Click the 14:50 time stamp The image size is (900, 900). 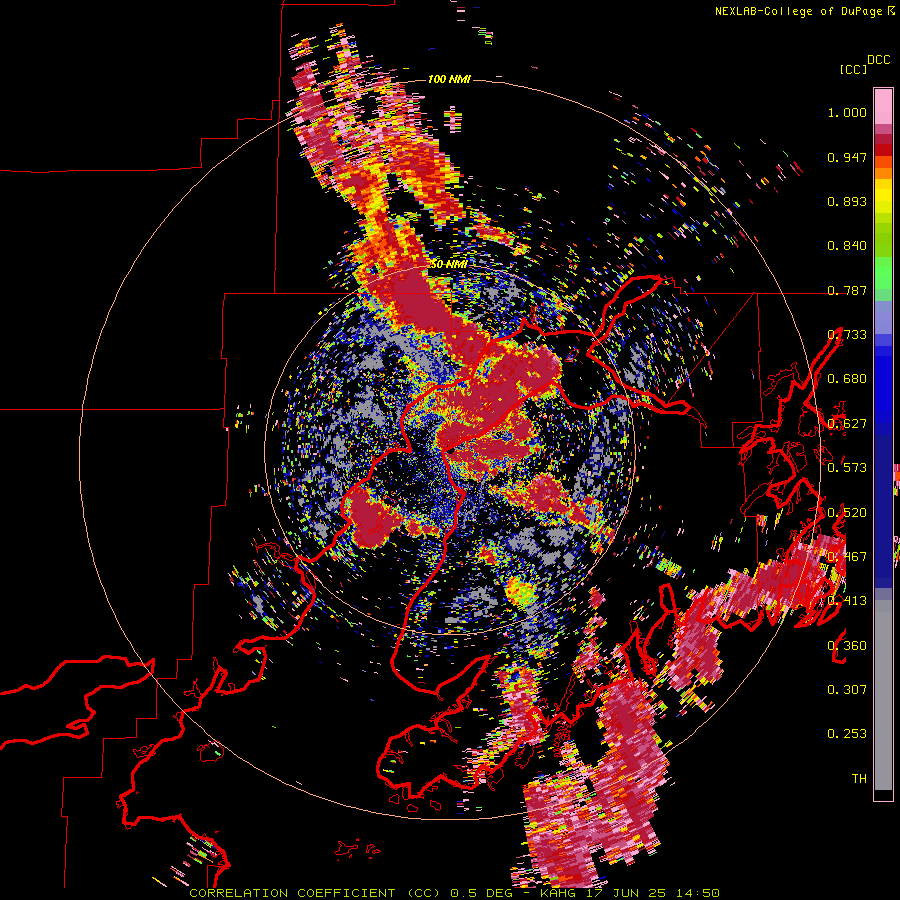tap(698, 893)
